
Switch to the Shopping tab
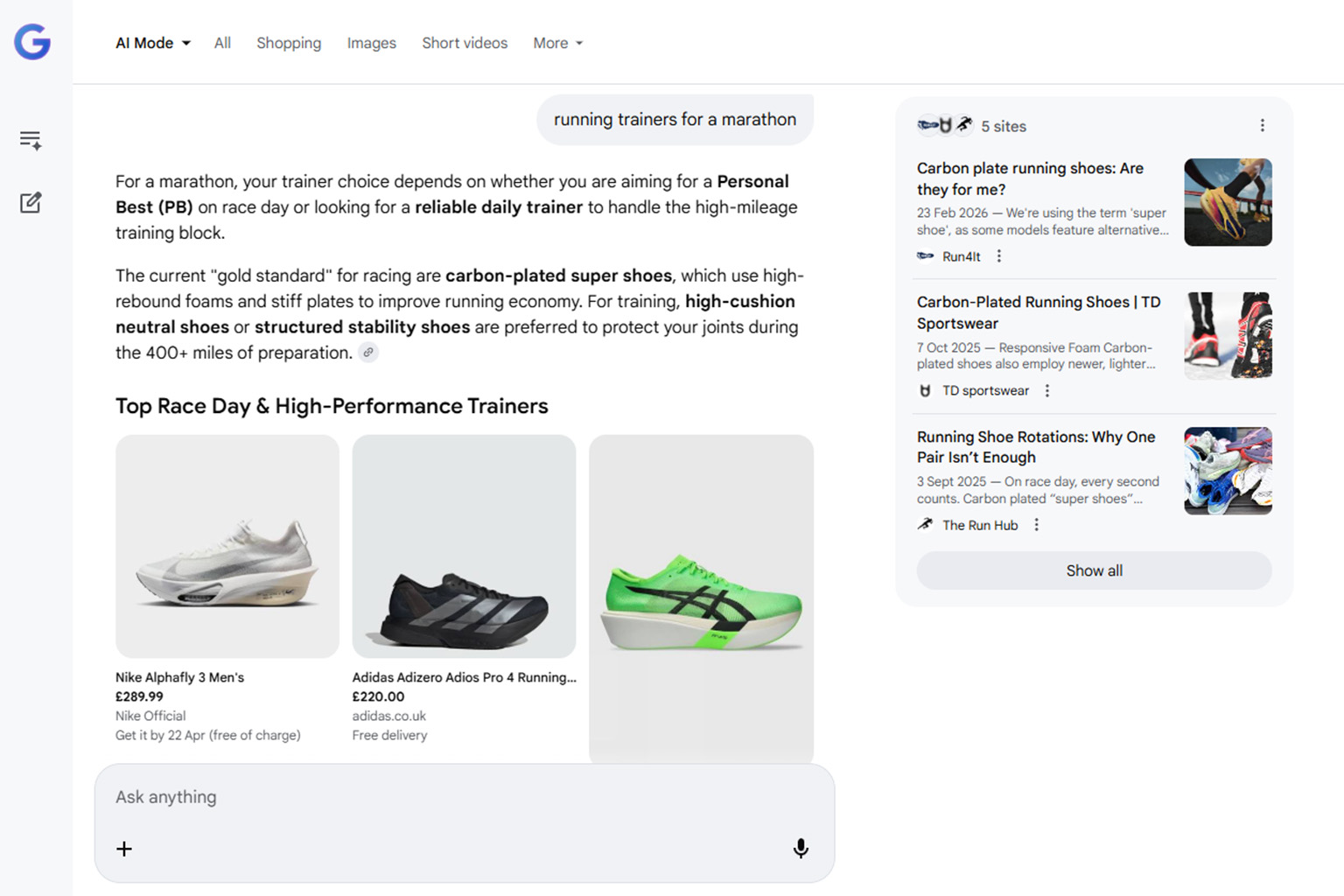click(289, 43)
